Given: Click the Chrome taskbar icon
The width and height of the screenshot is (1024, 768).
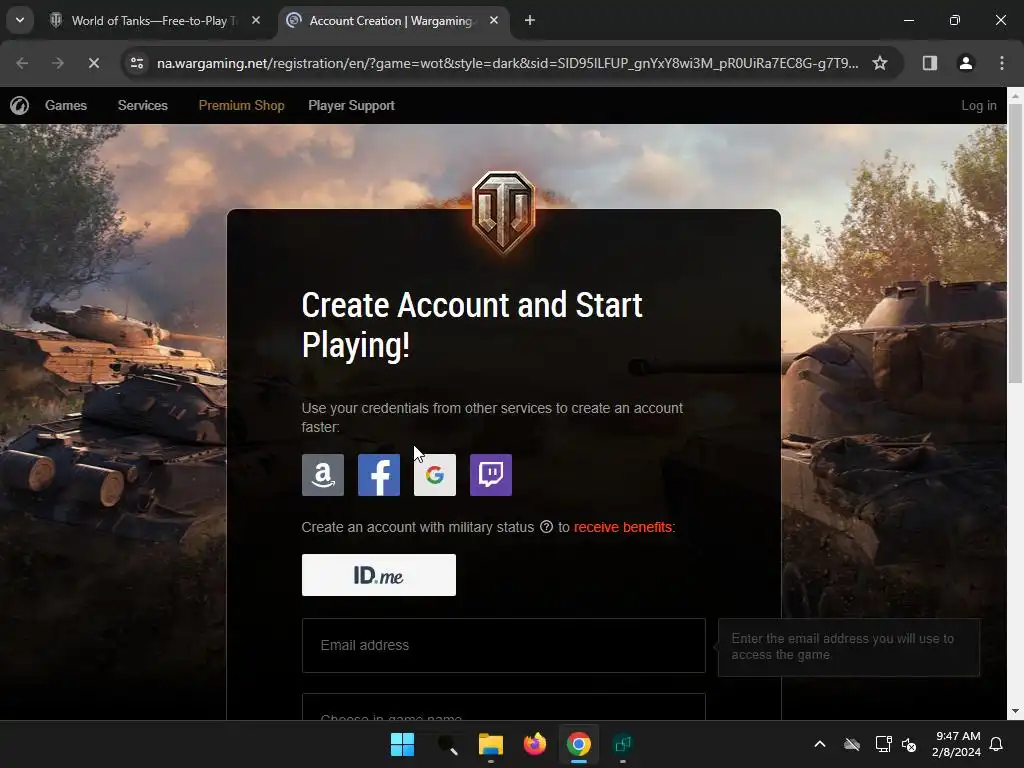Looking at the screenshot, I should (x=579, y=744).
